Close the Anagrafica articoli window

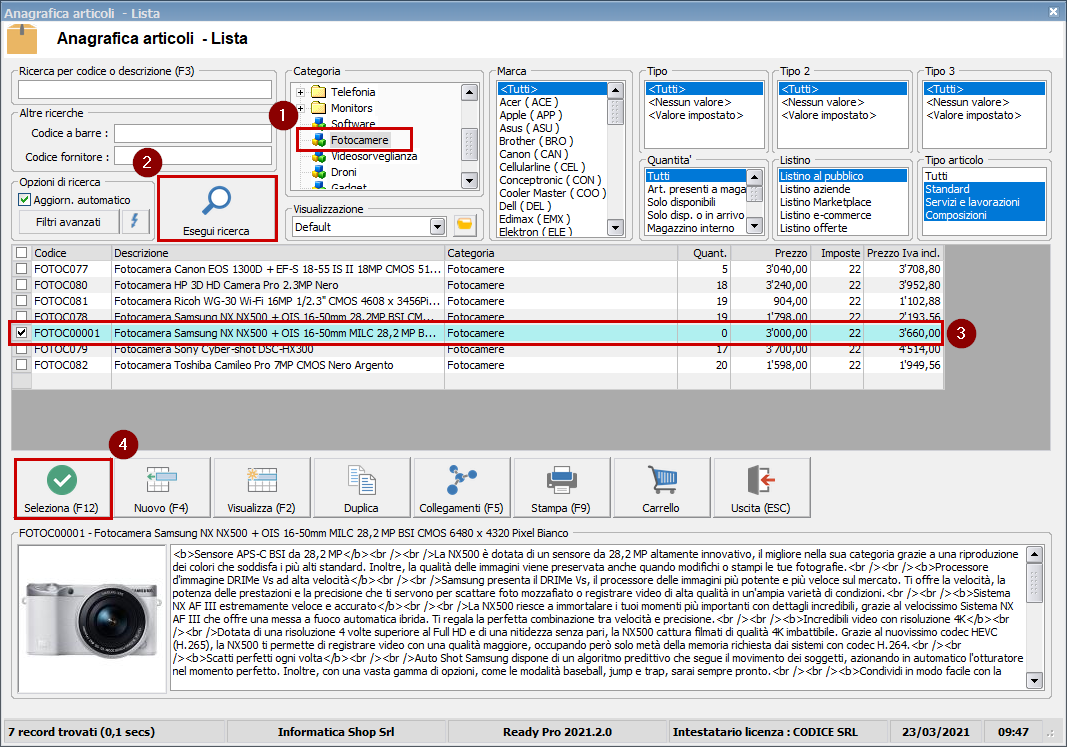pyautogui.click(x=1053, y=12)
